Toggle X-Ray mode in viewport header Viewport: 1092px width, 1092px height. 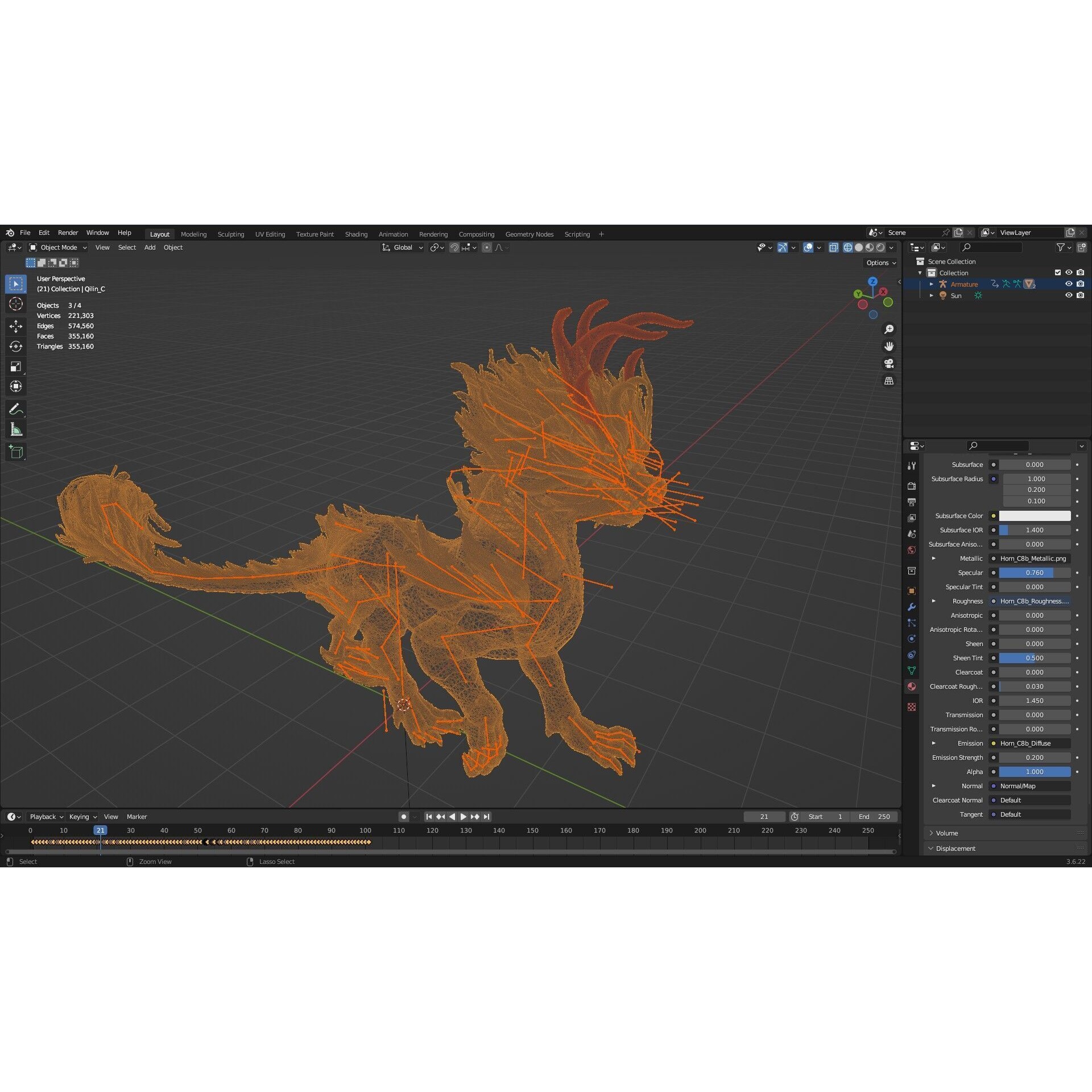834,247
